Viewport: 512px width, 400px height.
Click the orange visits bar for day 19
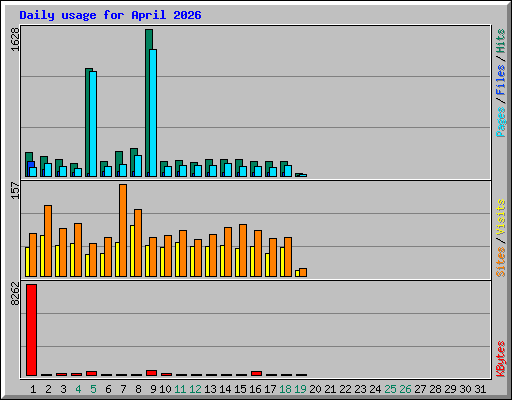[303, 272]
